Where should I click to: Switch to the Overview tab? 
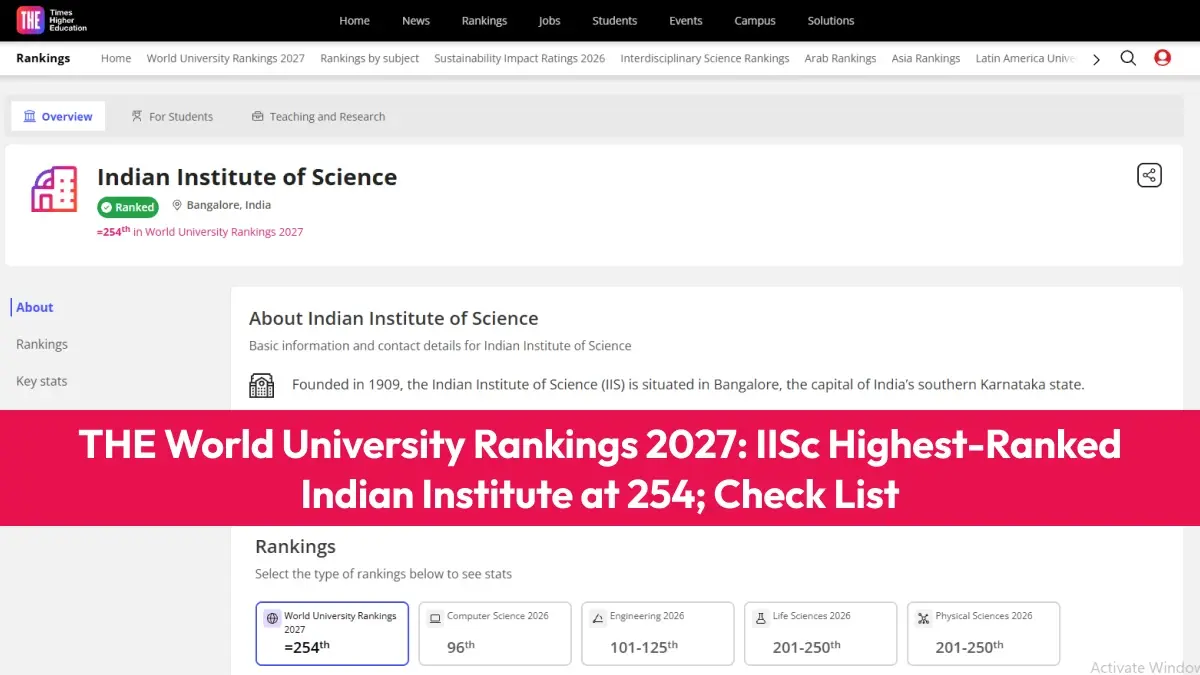[58, 116]
